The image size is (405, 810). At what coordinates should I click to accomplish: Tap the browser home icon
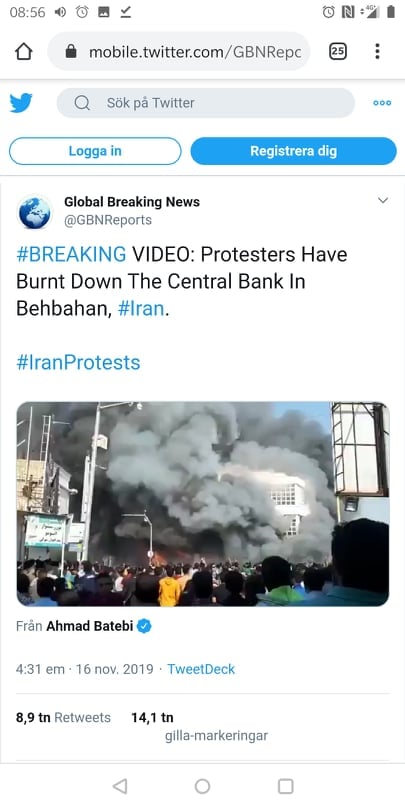point(24,51)
